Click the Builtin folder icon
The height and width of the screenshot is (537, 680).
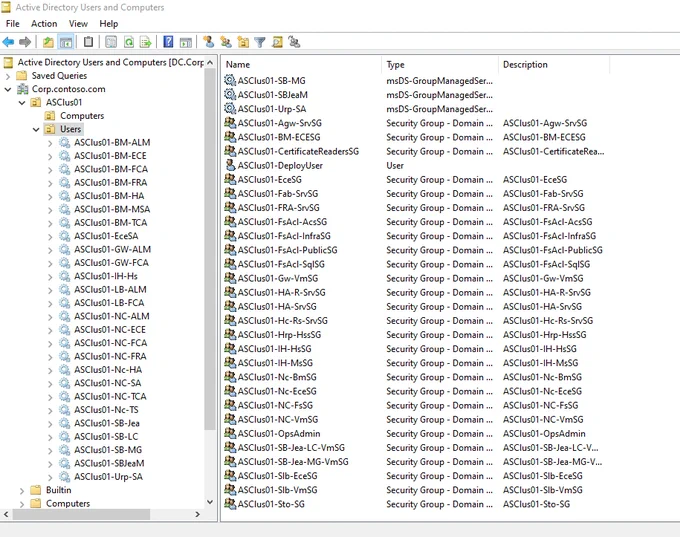point(36,490)
